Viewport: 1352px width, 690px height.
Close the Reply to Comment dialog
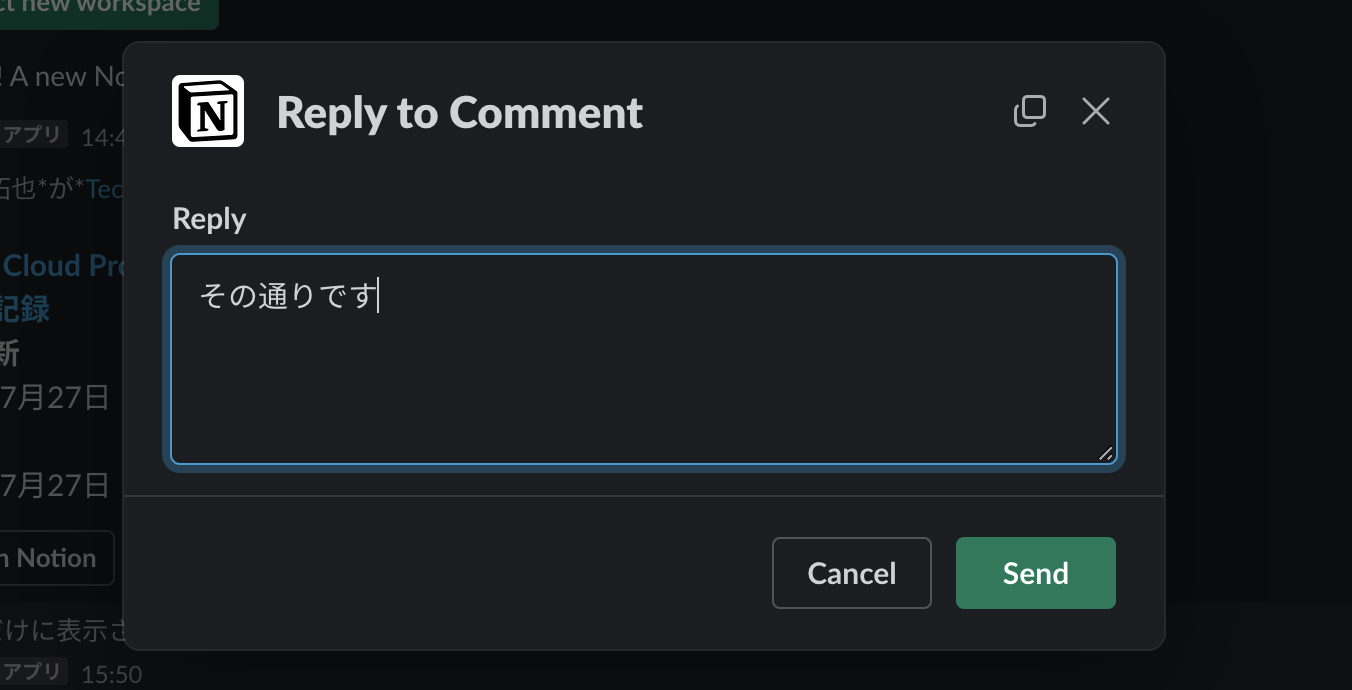[x=1096, y=111]
